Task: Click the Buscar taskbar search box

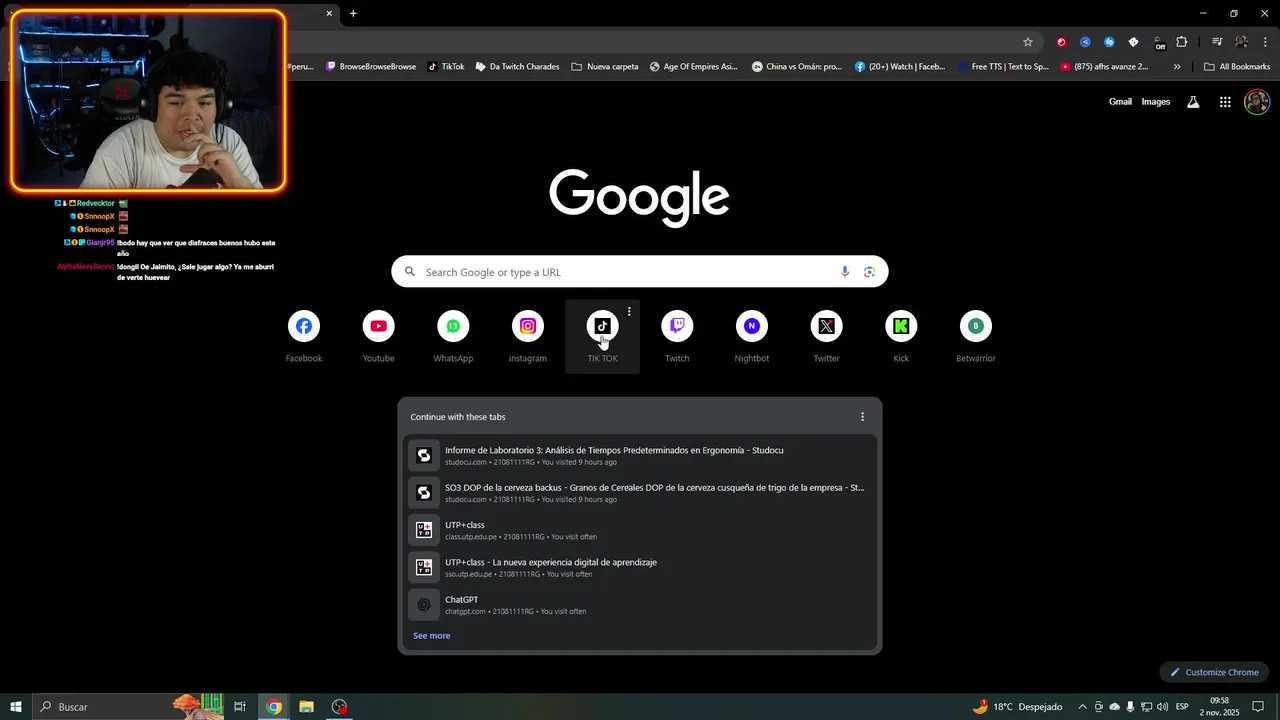Action: pos(130,707)
